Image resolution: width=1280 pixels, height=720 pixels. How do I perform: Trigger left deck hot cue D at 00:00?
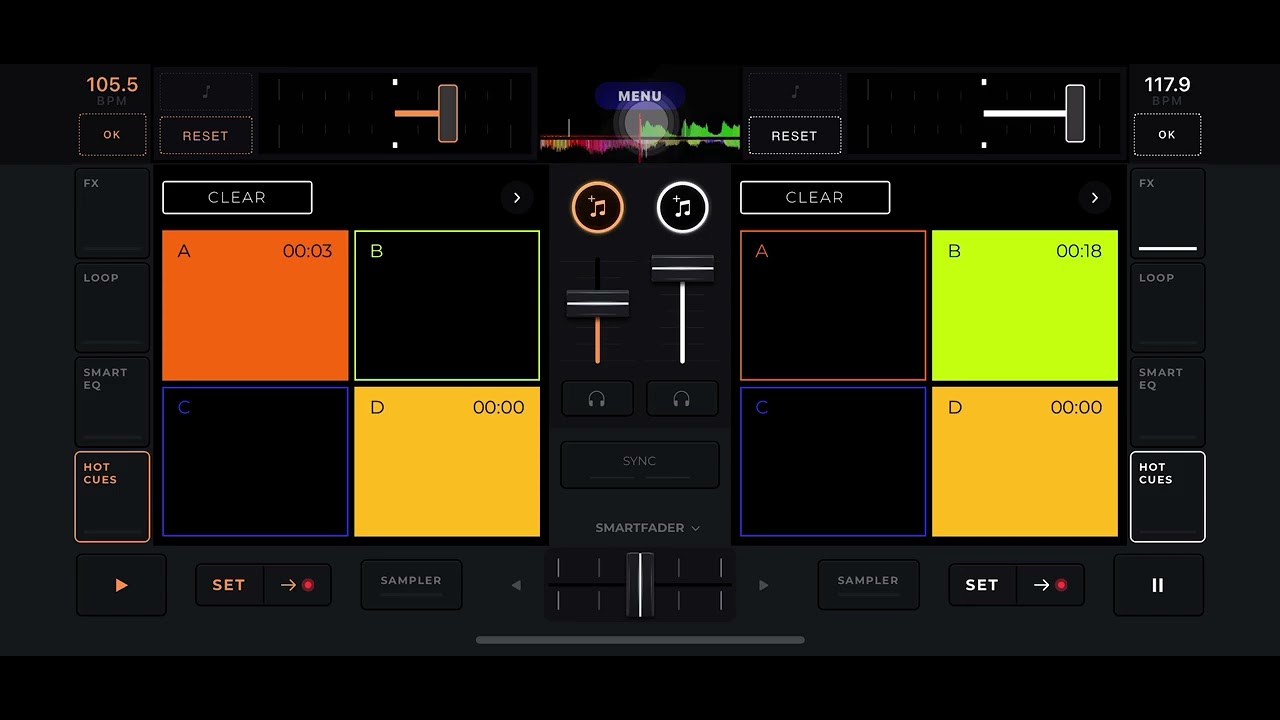pos(447,462)
